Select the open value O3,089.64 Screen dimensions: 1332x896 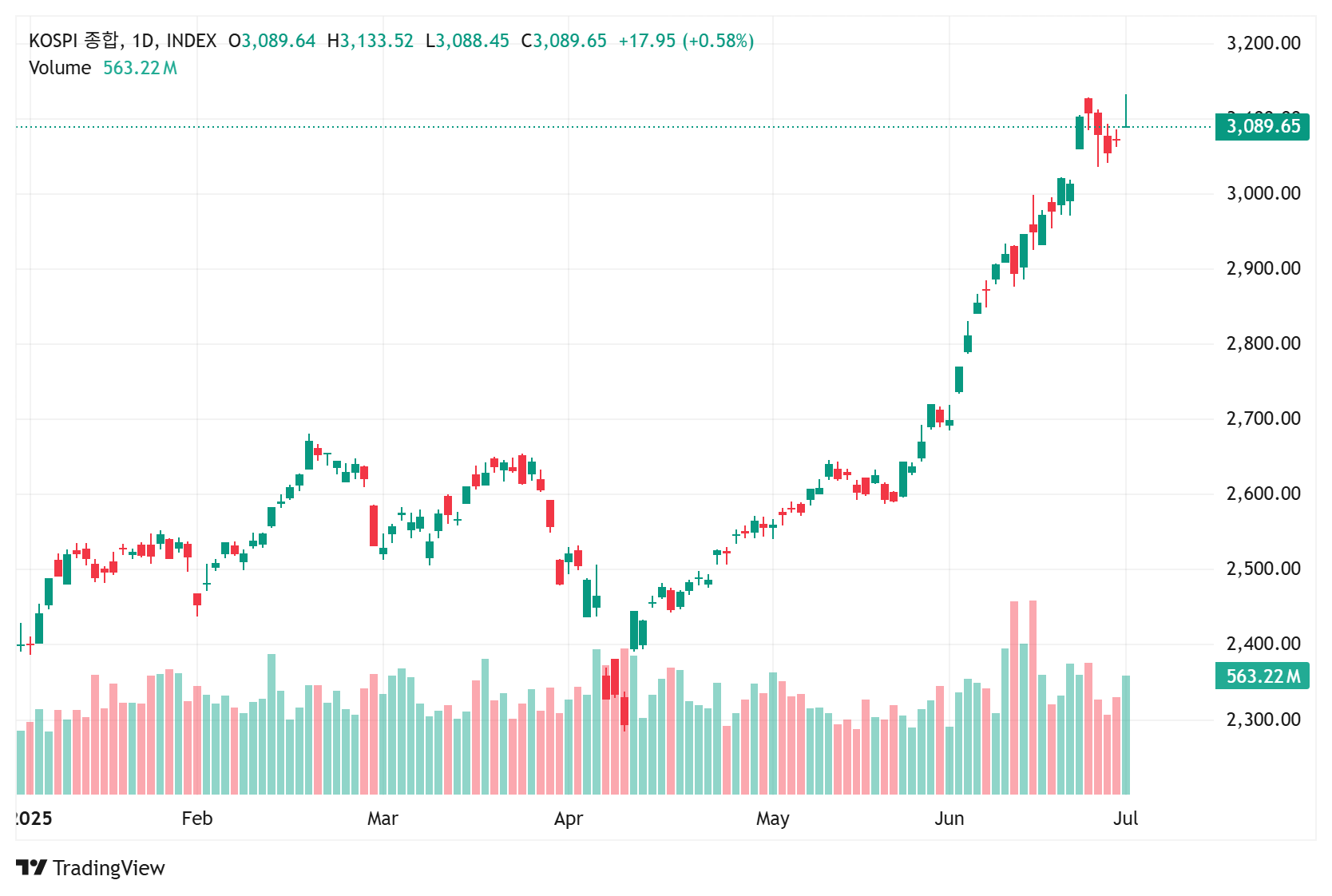tap(272, 41)
